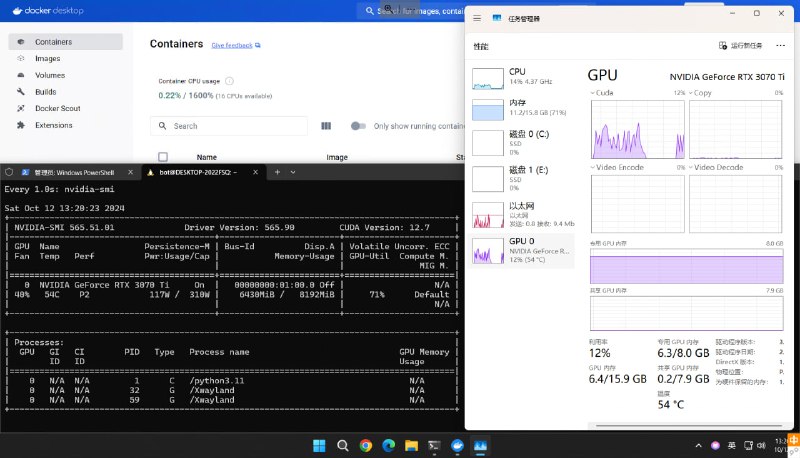
Task: Open the Video Encode graph dropdown
Action: (x=596, y=167)
